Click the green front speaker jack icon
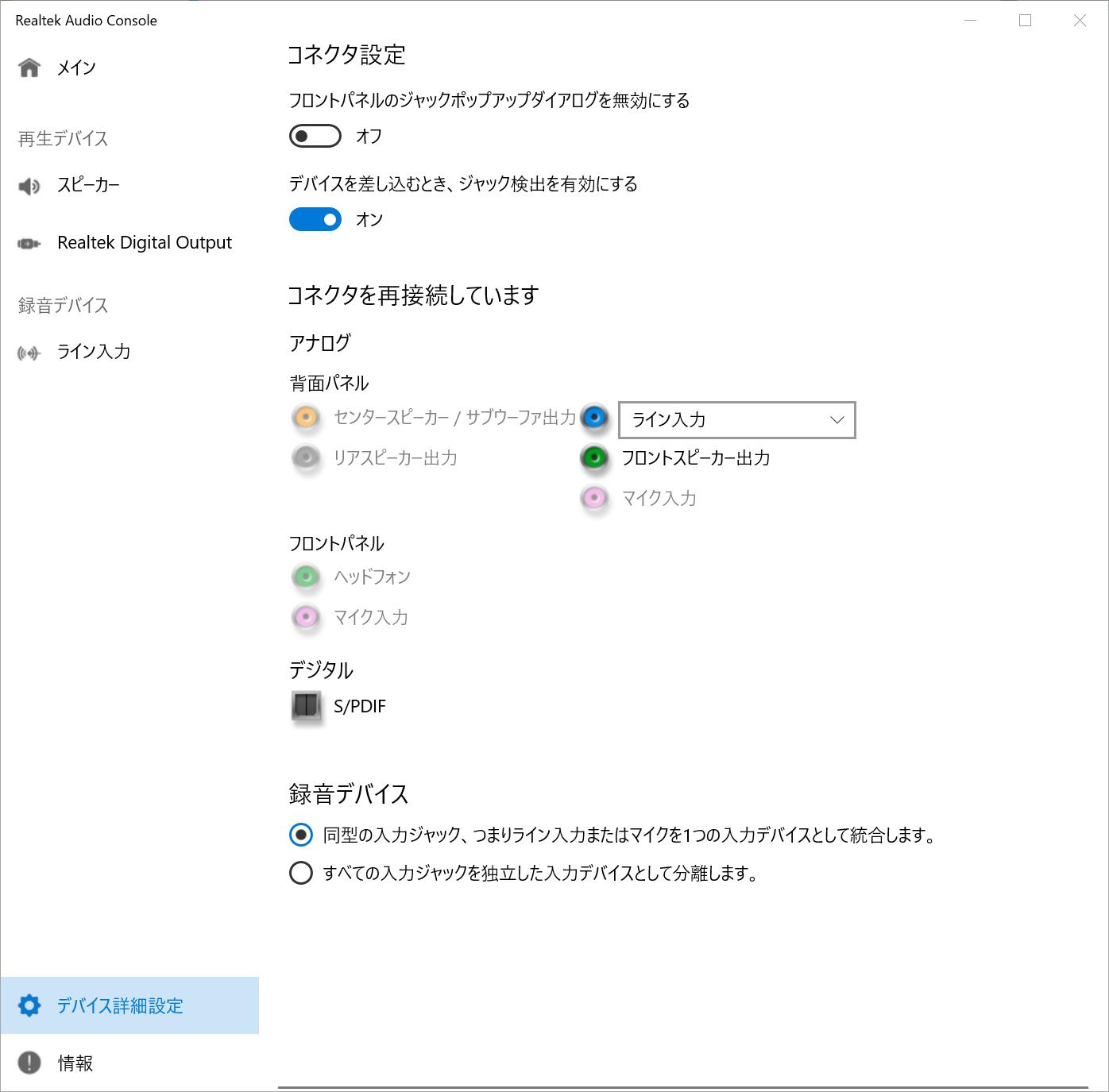 point(594,457)
